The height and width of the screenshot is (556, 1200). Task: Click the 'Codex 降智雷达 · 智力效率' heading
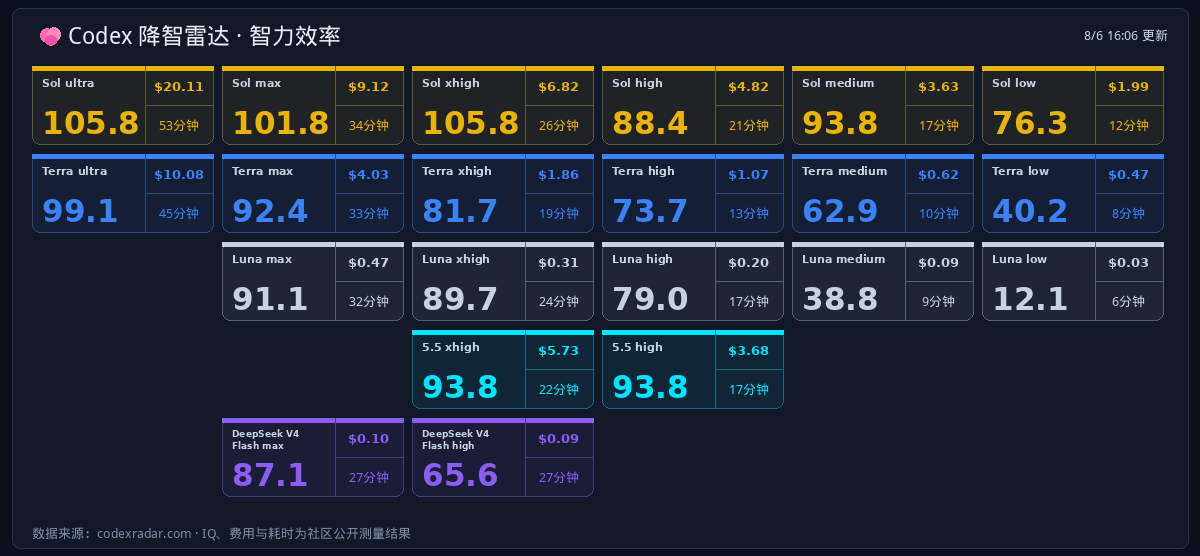(x=204, y=36)
